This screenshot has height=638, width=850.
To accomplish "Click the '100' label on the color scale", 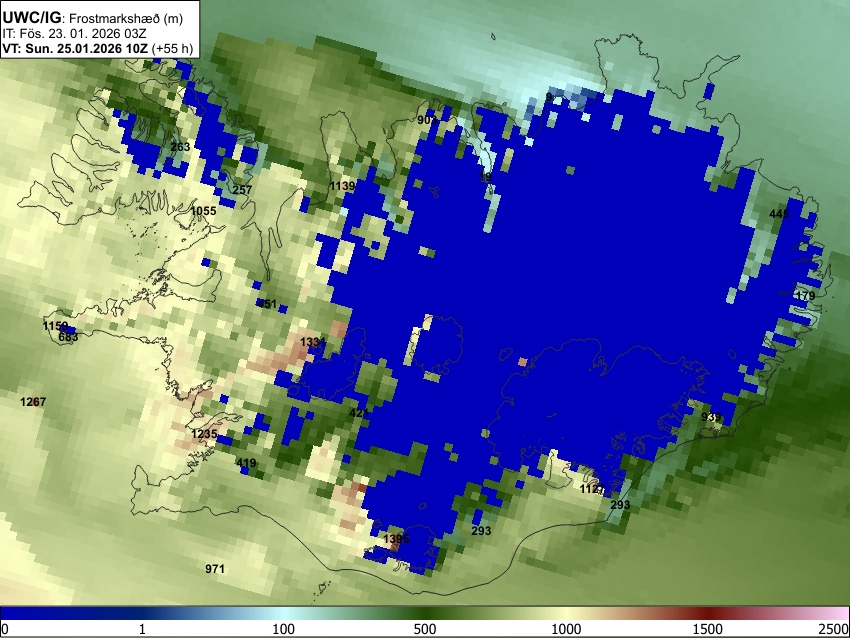I will click(284, 629).
